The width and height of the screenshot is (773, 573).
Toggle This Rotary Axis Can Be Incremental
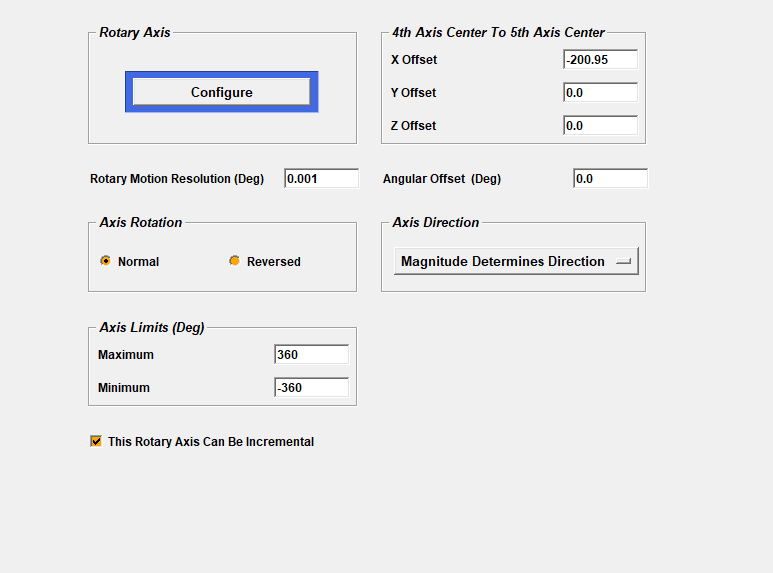pyautogui.click(x=97, y=441)
